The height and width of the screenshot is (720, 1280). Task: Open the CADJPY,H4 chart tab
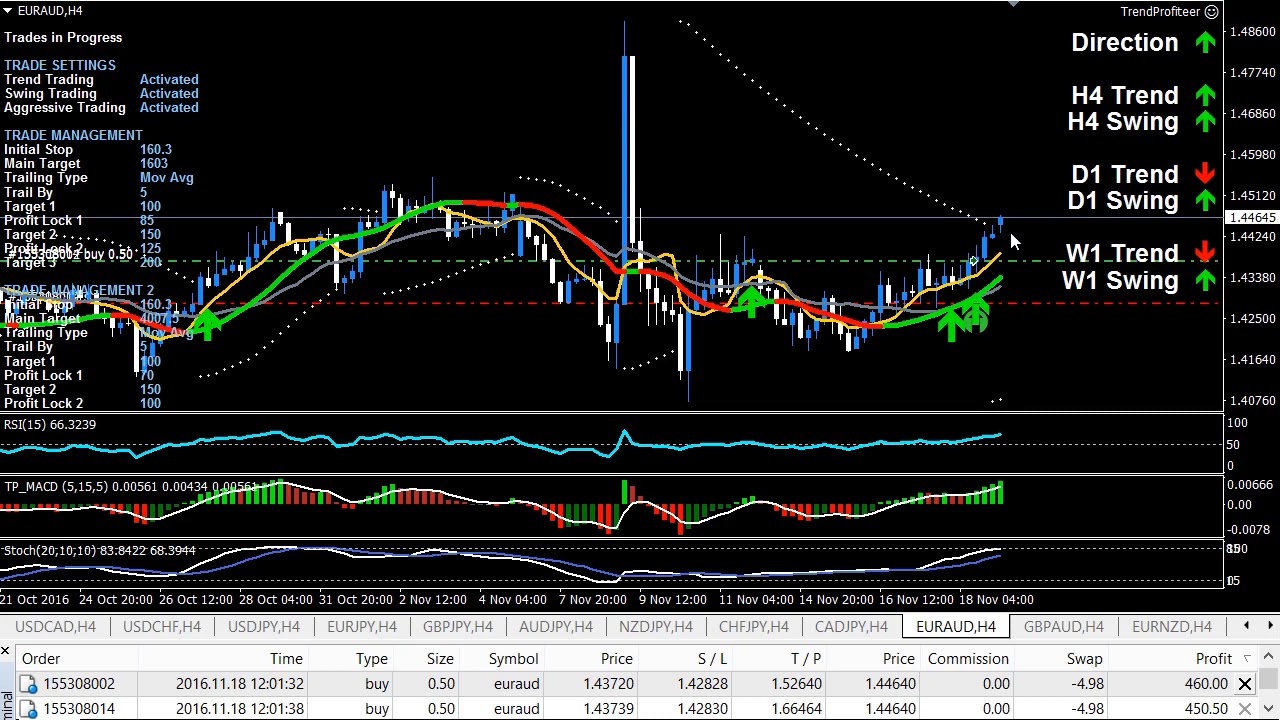[x=851, y=627]
